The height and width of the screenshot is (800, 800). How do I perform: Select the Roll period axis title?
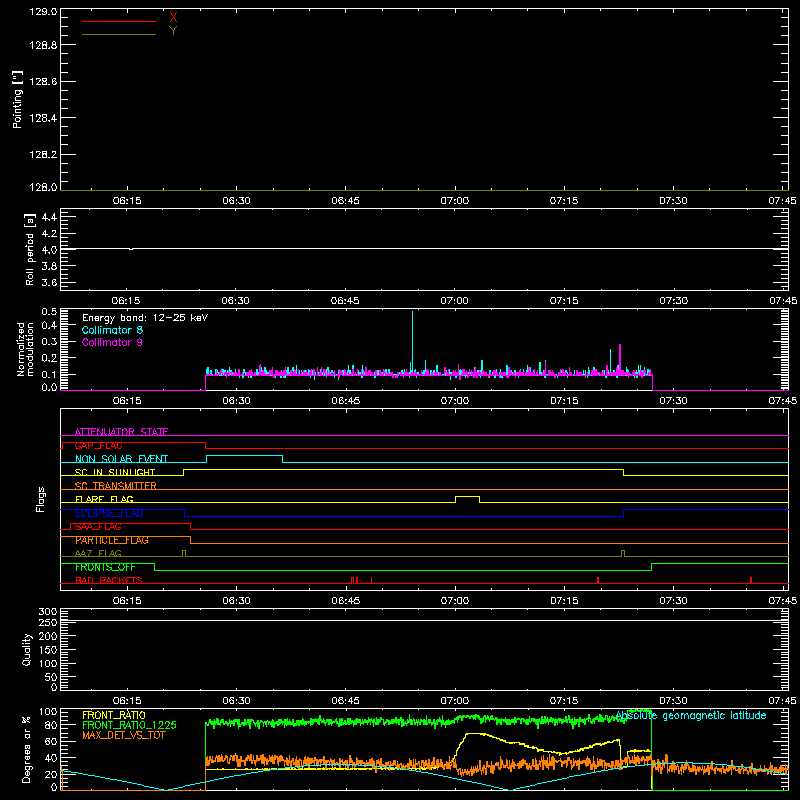point(29,249)
